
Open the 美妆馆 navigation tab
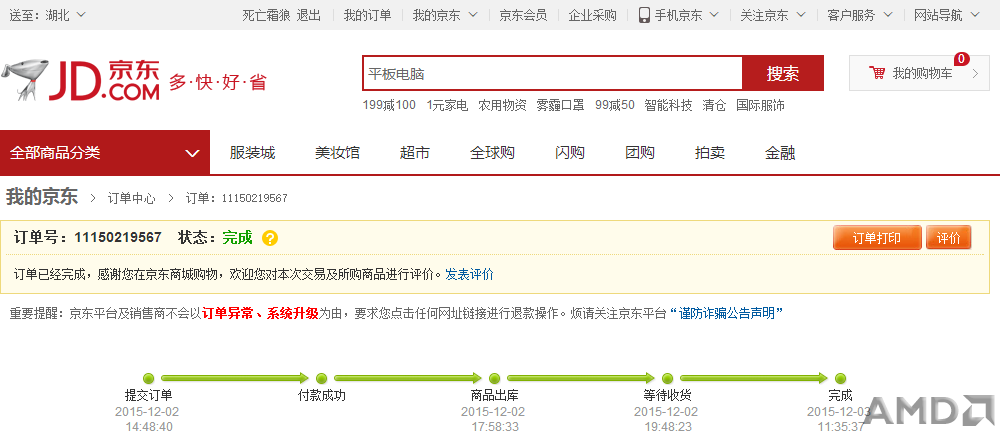coord(337,153)
